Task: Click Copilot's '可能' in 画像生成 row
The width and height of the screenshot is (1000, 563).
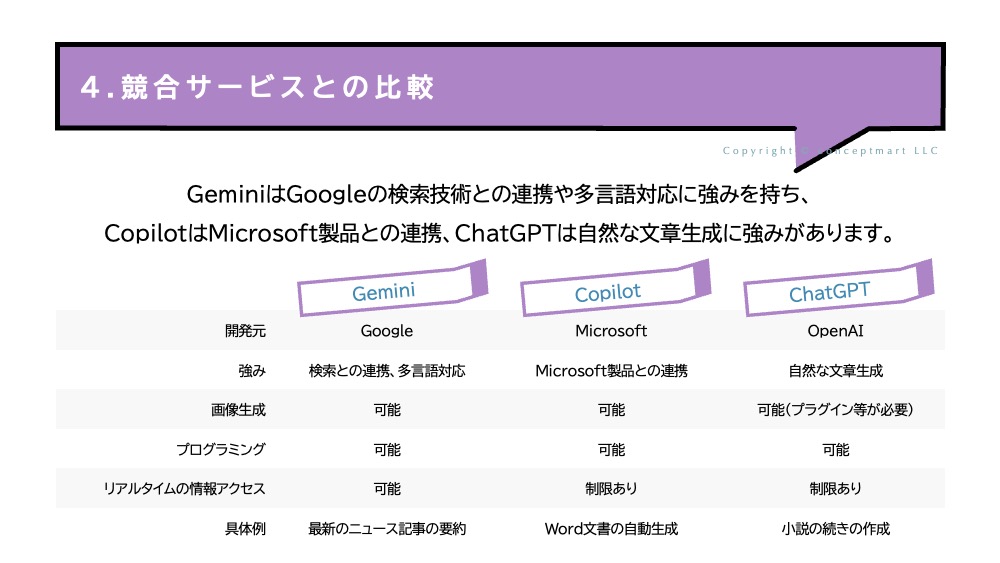Action: coord(611,410)
